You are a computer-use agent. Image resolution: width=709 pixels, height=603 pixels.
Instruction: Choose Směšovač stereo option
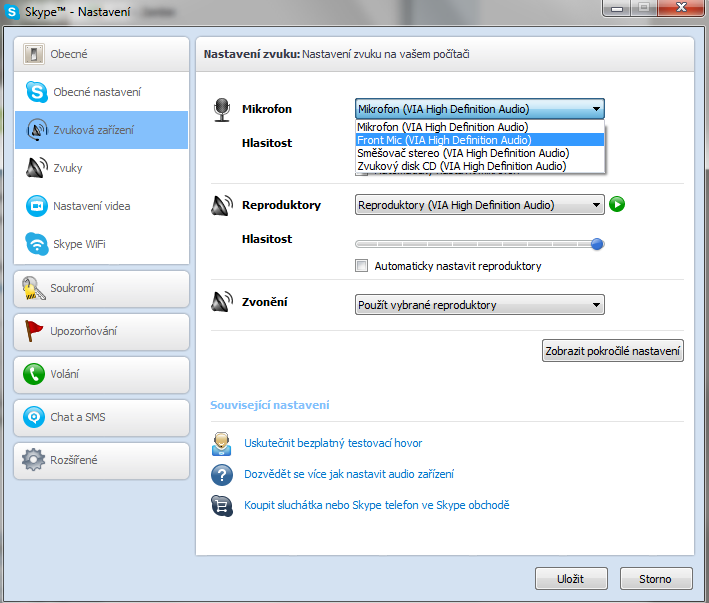[x=480, y=153]
